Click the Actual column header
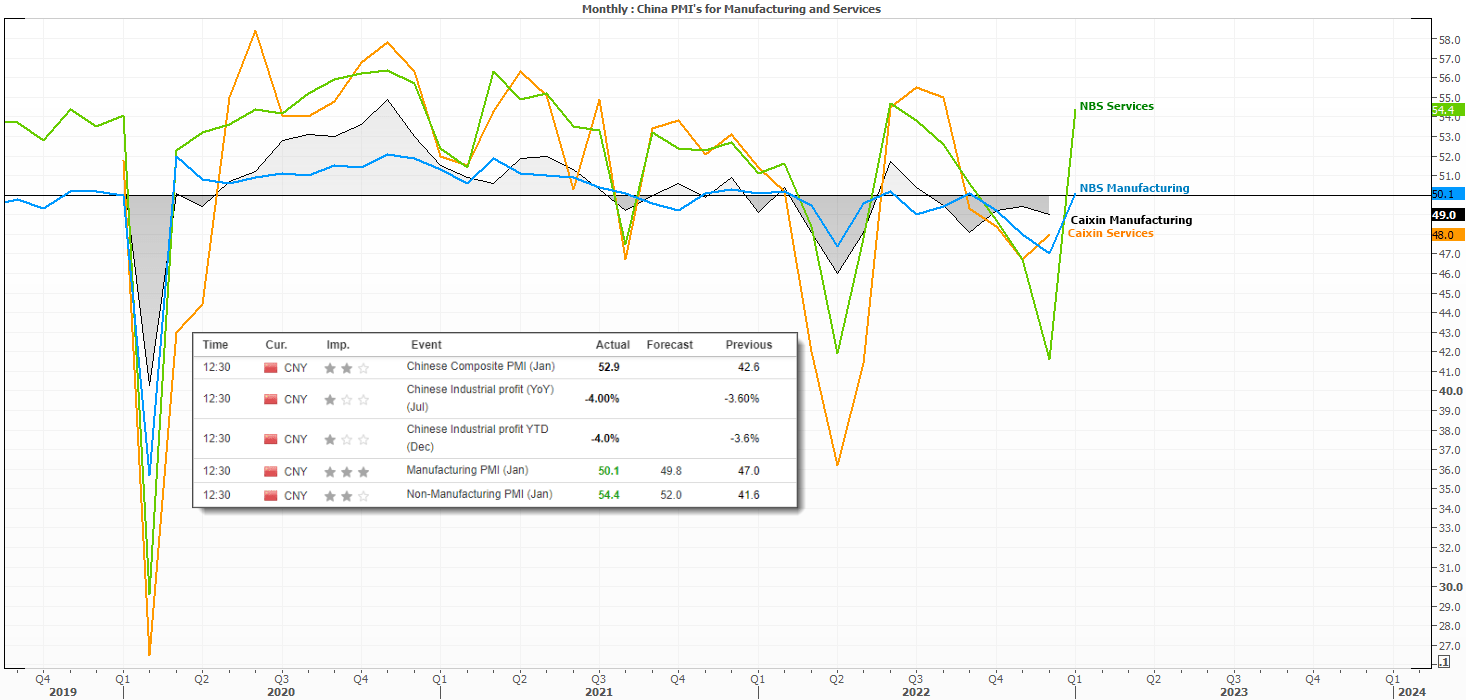The width and height of the screenshot is (1466, 700). (x=613, y=345)
